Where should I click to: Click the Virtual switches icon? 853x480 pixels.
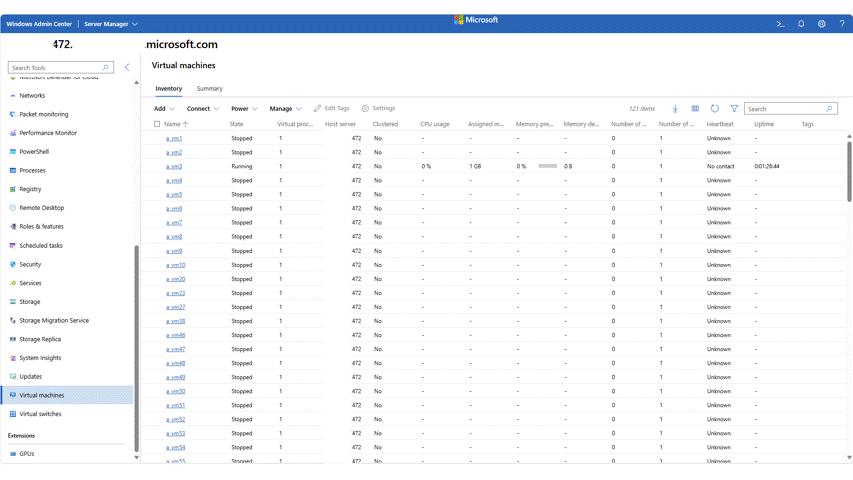click(13, 414)
